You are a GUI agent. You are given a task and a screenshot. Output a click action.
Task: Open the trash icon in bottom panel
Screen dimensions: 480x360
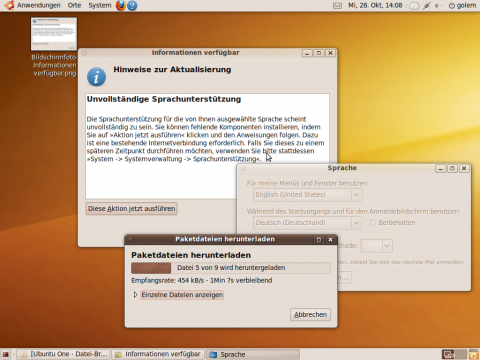pyautogui.click(x=474, y=354)
